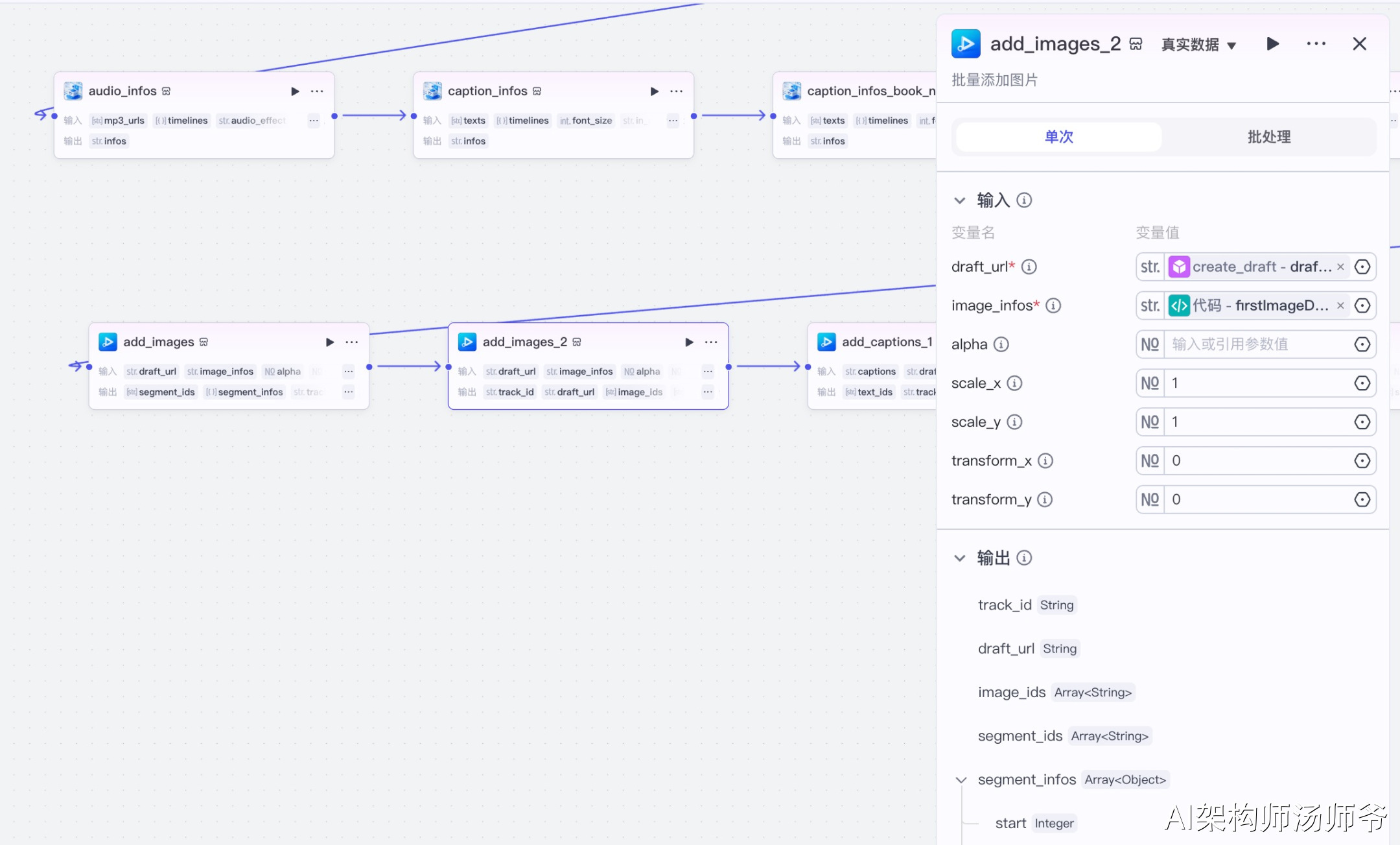The image size is (1400, 845).
Task: Select the 单次 tab
Action: point(1058,137)
